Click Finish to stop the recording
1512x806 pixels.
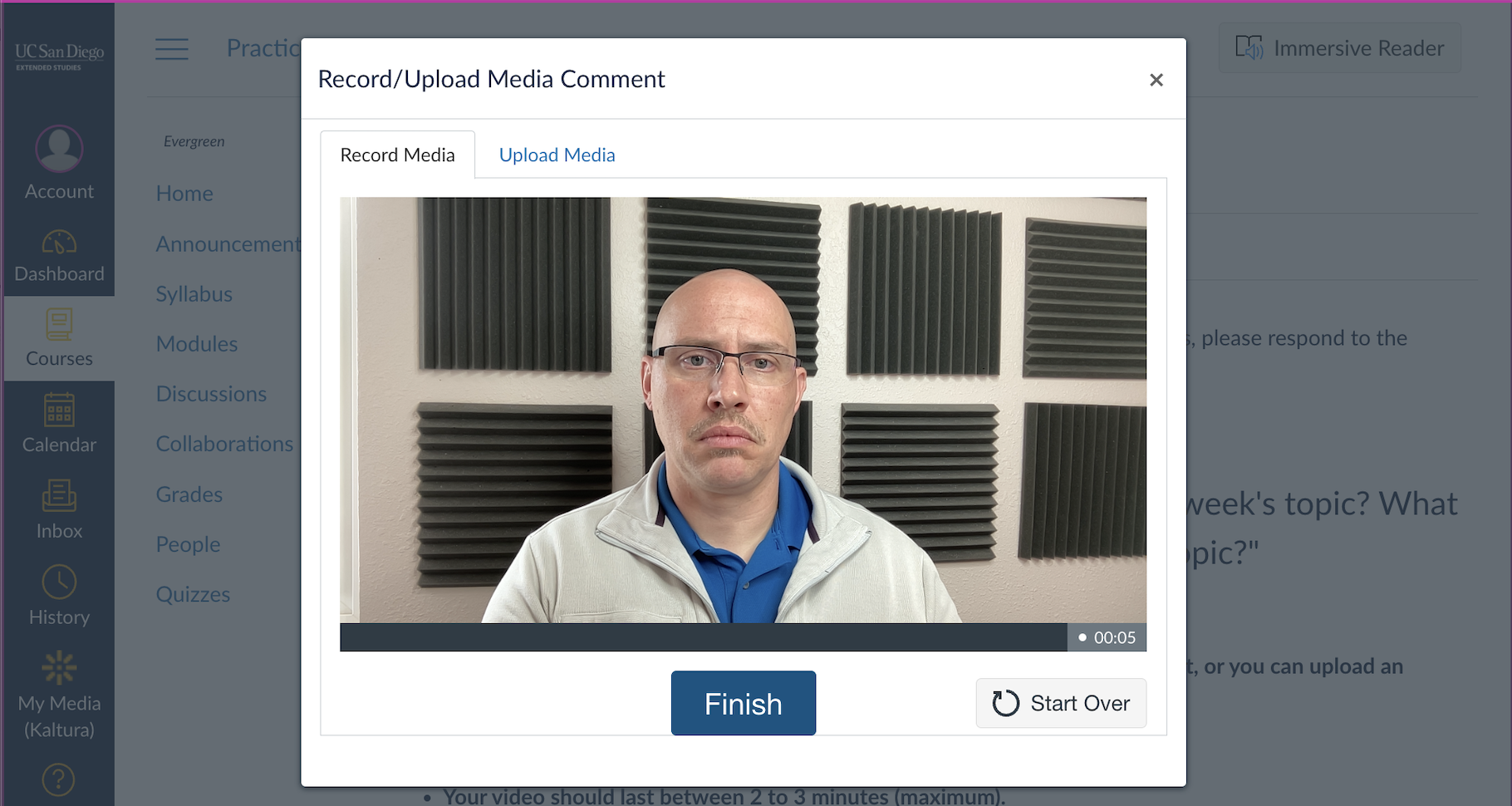point(744,703)
